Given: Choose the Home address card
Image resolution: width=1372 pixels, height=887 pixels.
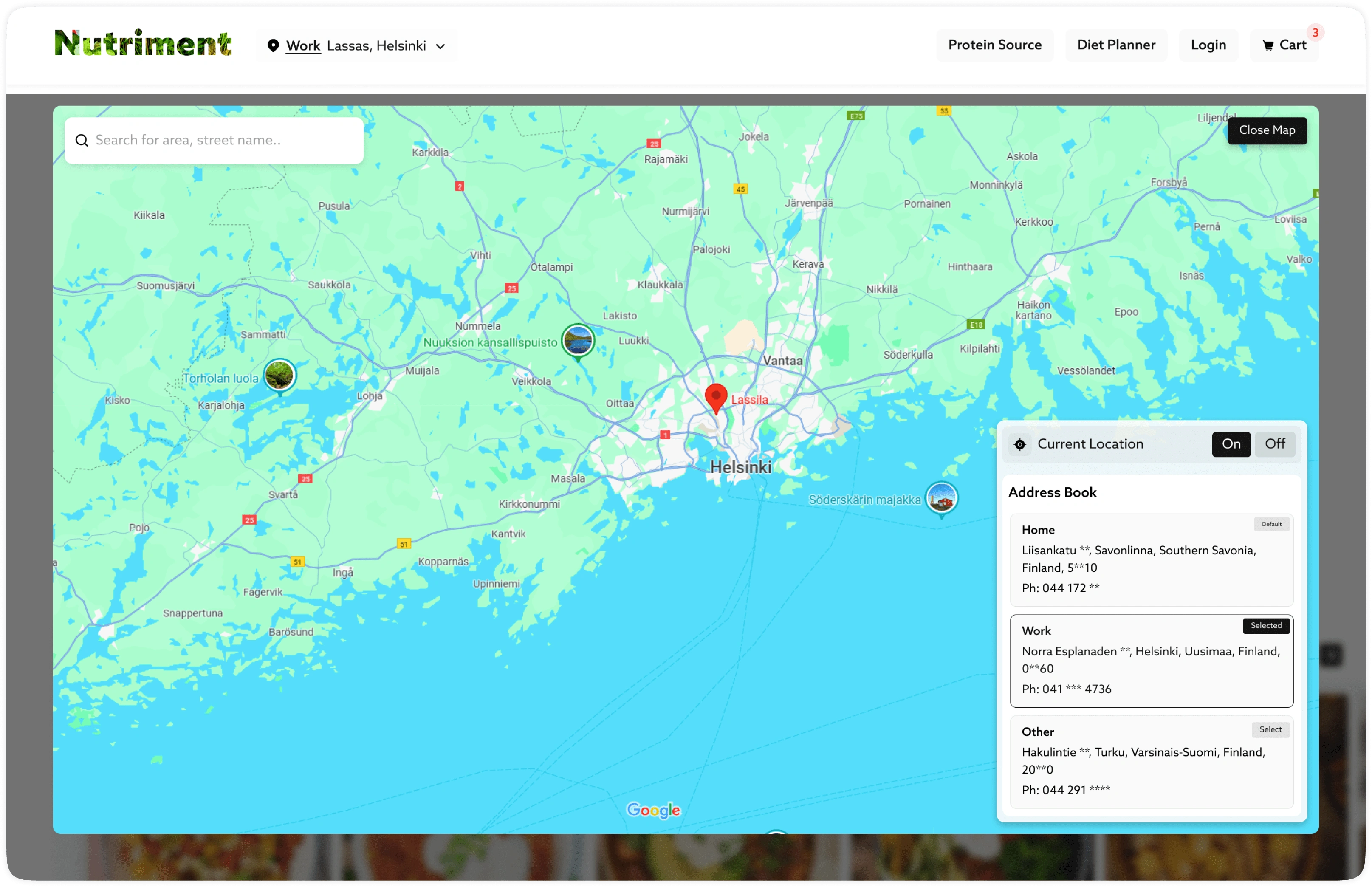Looking at the screenshot, I should pyautogui.click(x=1152, y=560).
